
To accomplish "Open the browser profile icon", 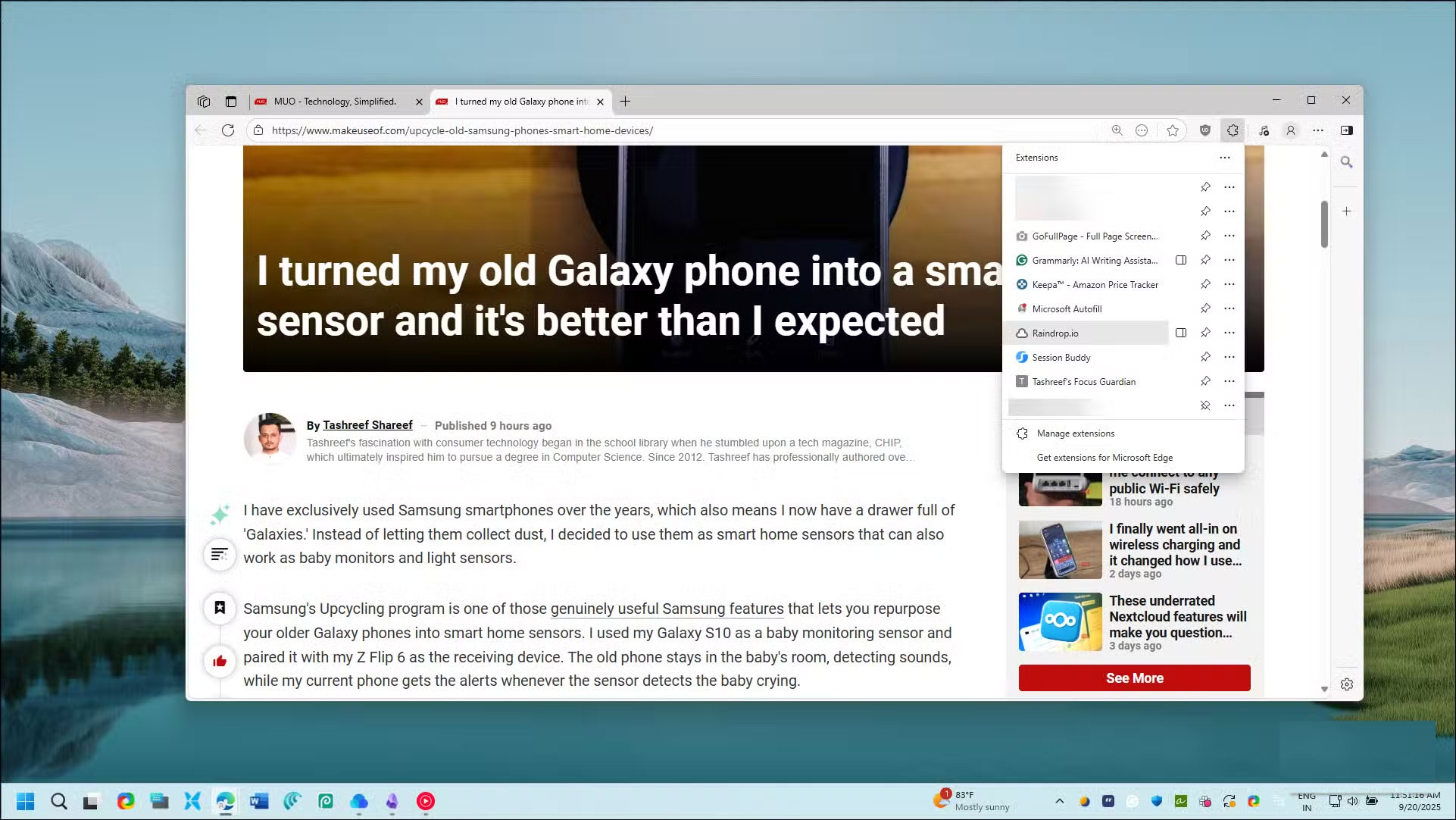I will [1290, 130].
